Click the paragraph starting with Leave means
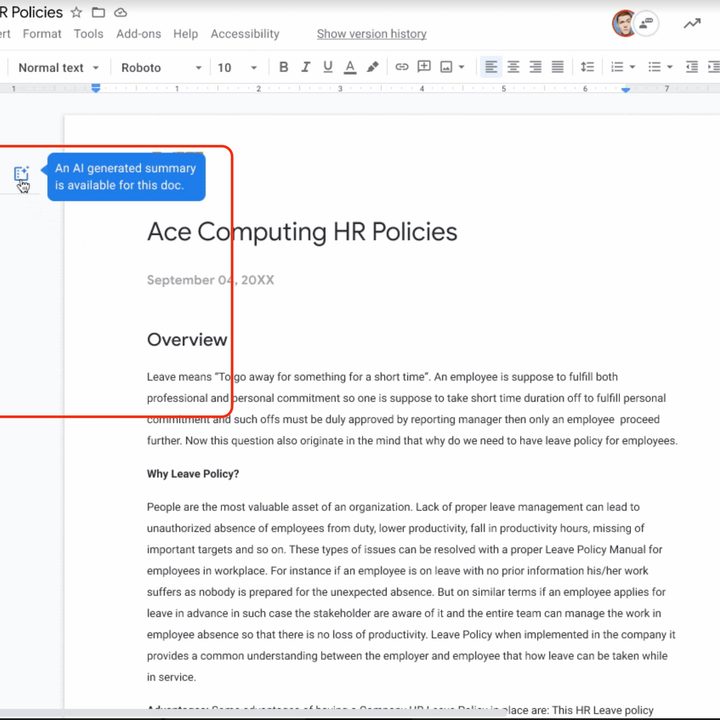The image size is (720, 720). click(412, 409)
